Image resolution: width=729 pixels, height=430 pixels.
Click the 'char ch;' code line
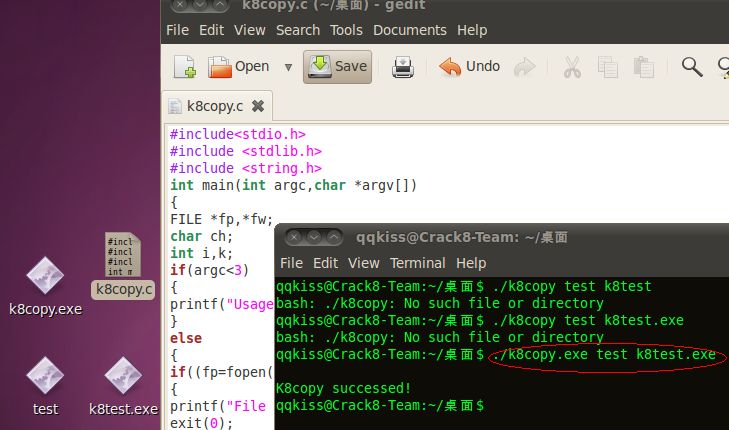(201, 237)
